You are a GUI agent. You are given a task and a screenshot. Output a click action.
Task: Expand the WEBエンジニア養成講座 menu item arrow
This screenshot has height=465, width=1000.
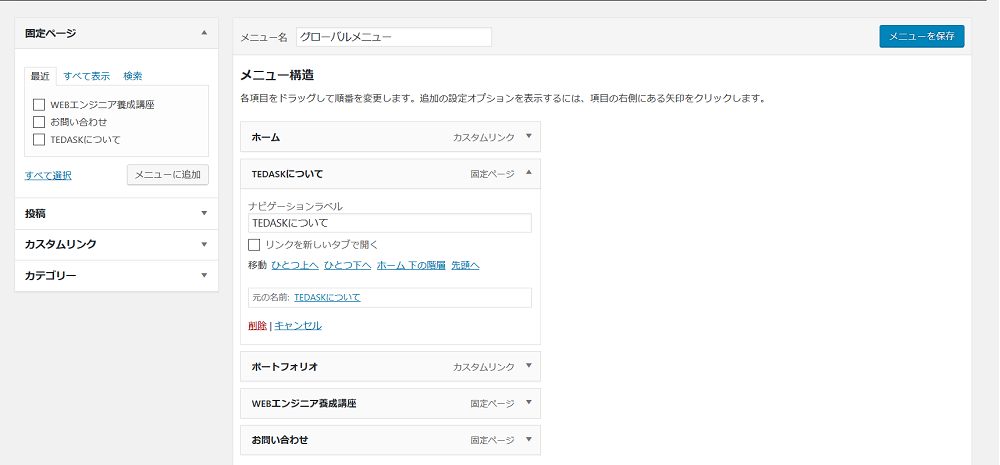pyautogui.click(x=528, y=403)
